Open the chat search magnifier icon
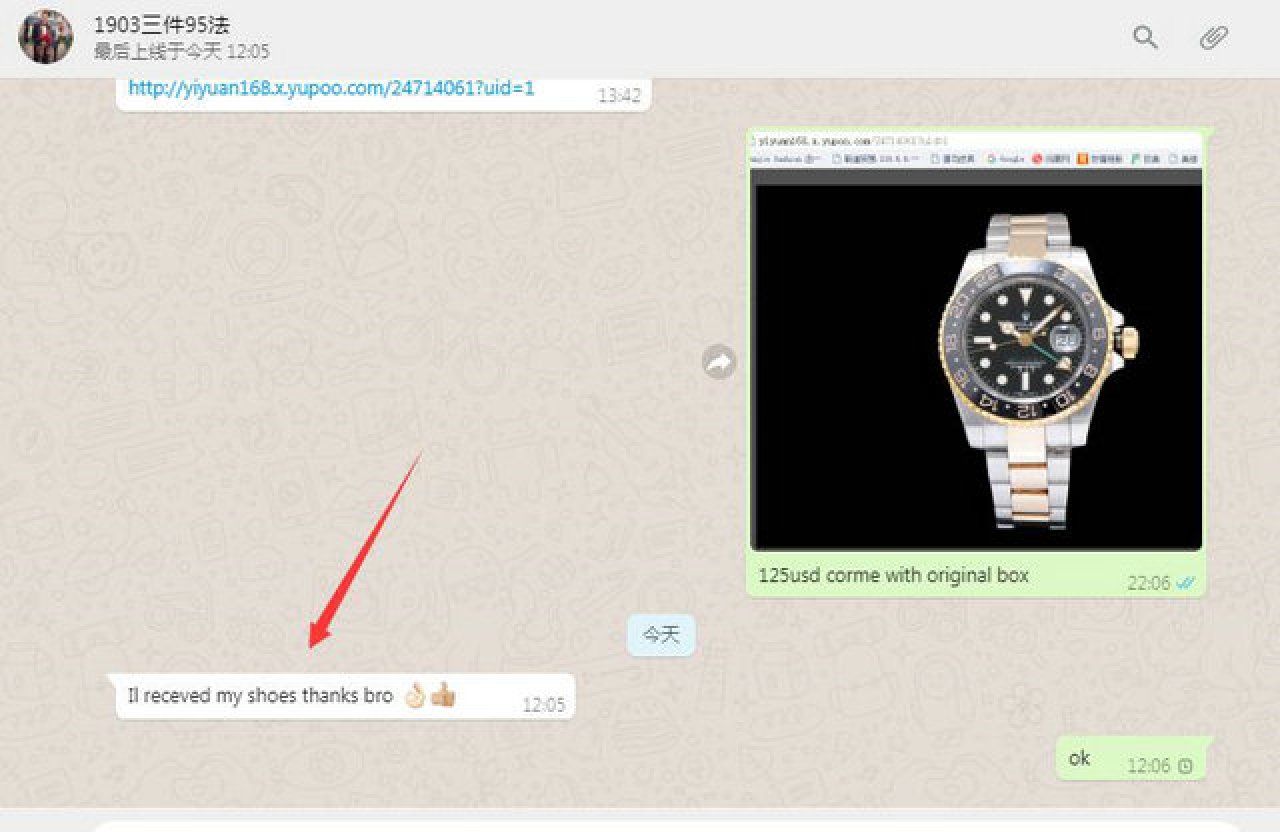This screenshot has width=1280, height=832. point(1145,38)
